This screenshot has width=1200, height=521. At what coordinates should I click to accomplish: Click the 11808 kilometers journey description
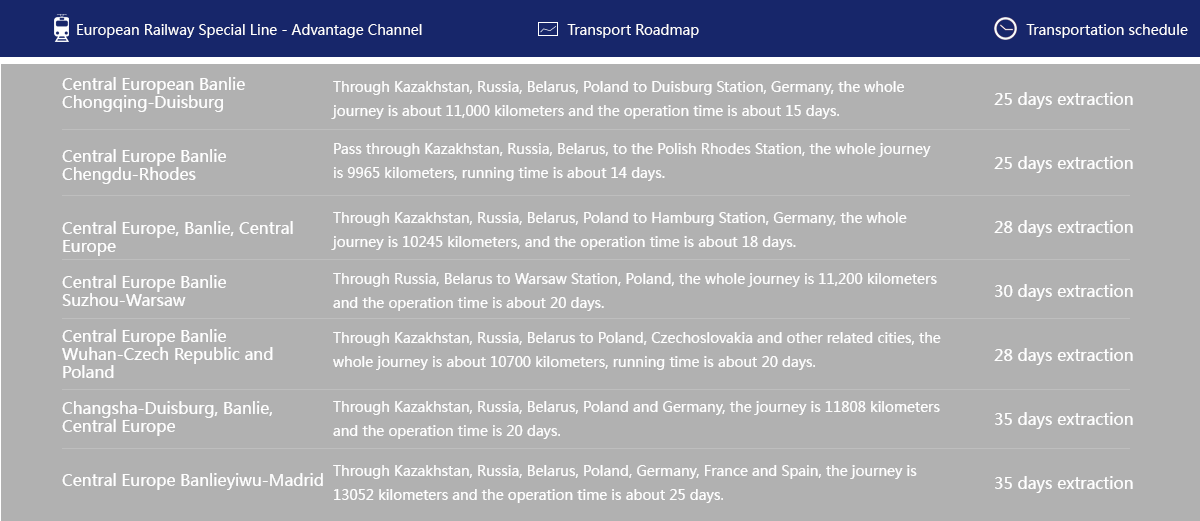[x=636, y=419]
